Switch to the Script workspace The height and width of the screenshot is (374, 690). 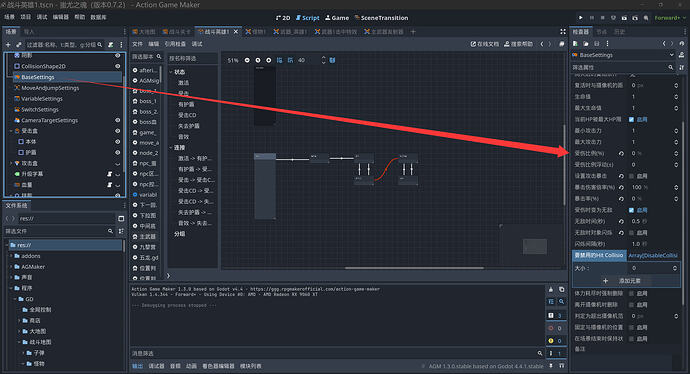pos(308,18)
